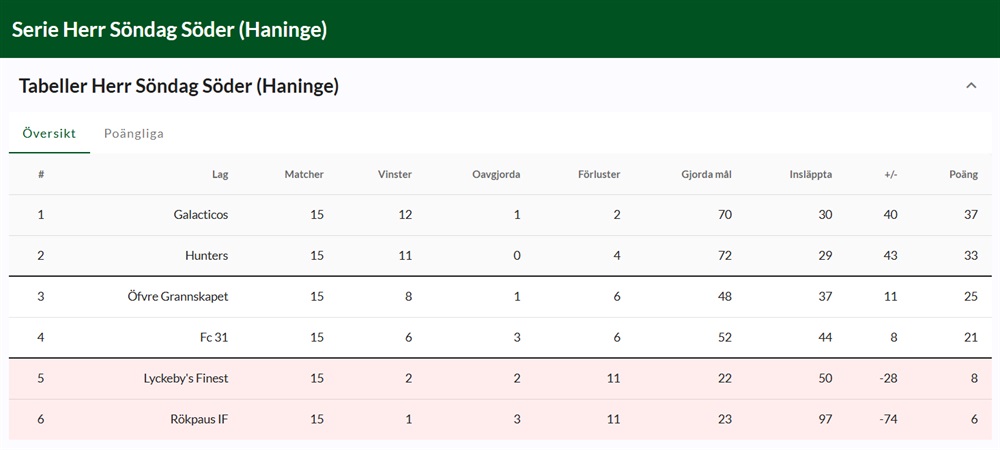Click the Galacticos team name

click(200, 215)
